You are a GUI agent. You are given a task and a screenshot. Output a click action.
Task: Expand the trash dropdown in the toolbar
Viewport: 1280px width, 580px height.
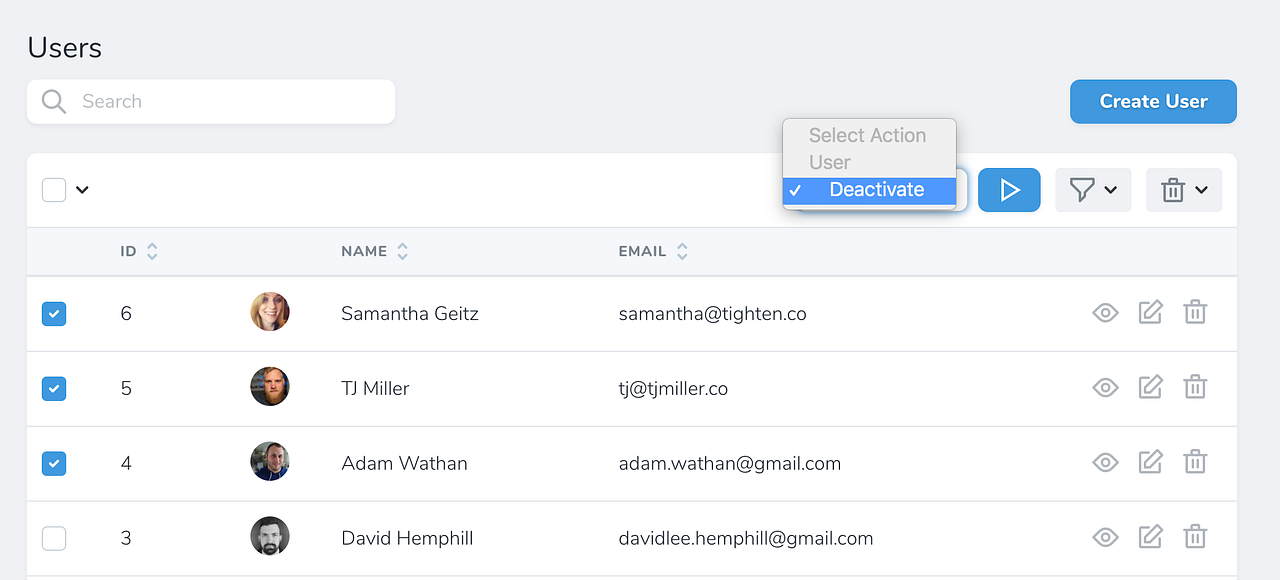(x=1184, y=189)
